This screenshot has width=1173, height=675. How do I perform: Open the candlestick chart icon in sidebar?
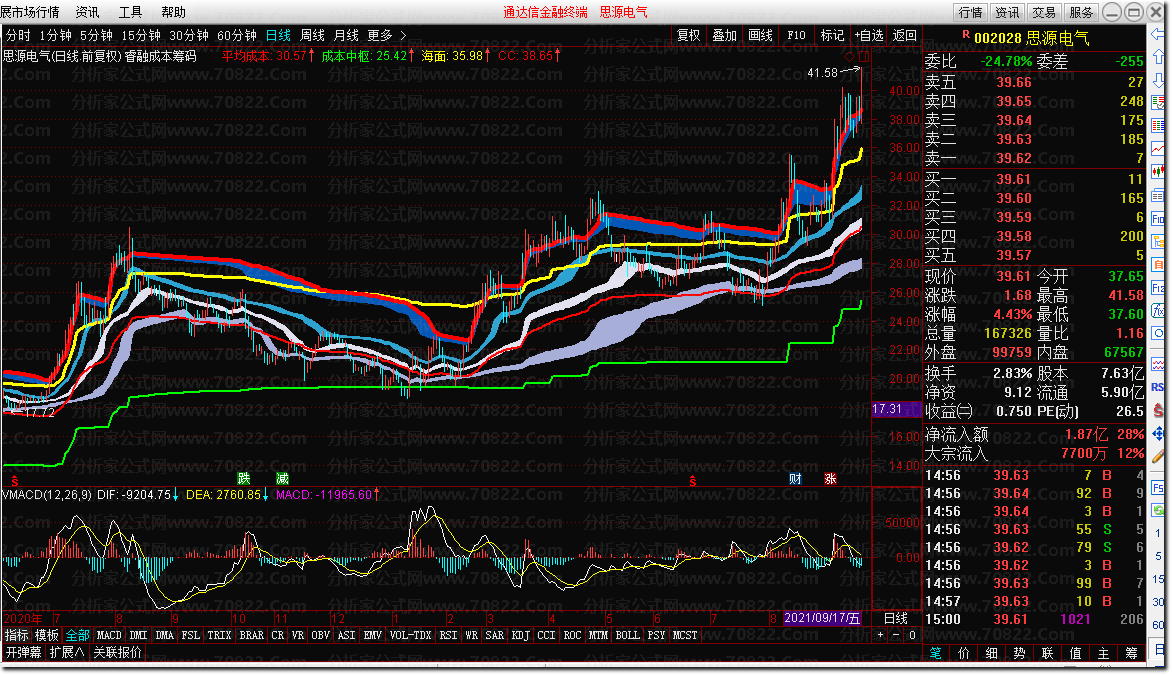1158,172
